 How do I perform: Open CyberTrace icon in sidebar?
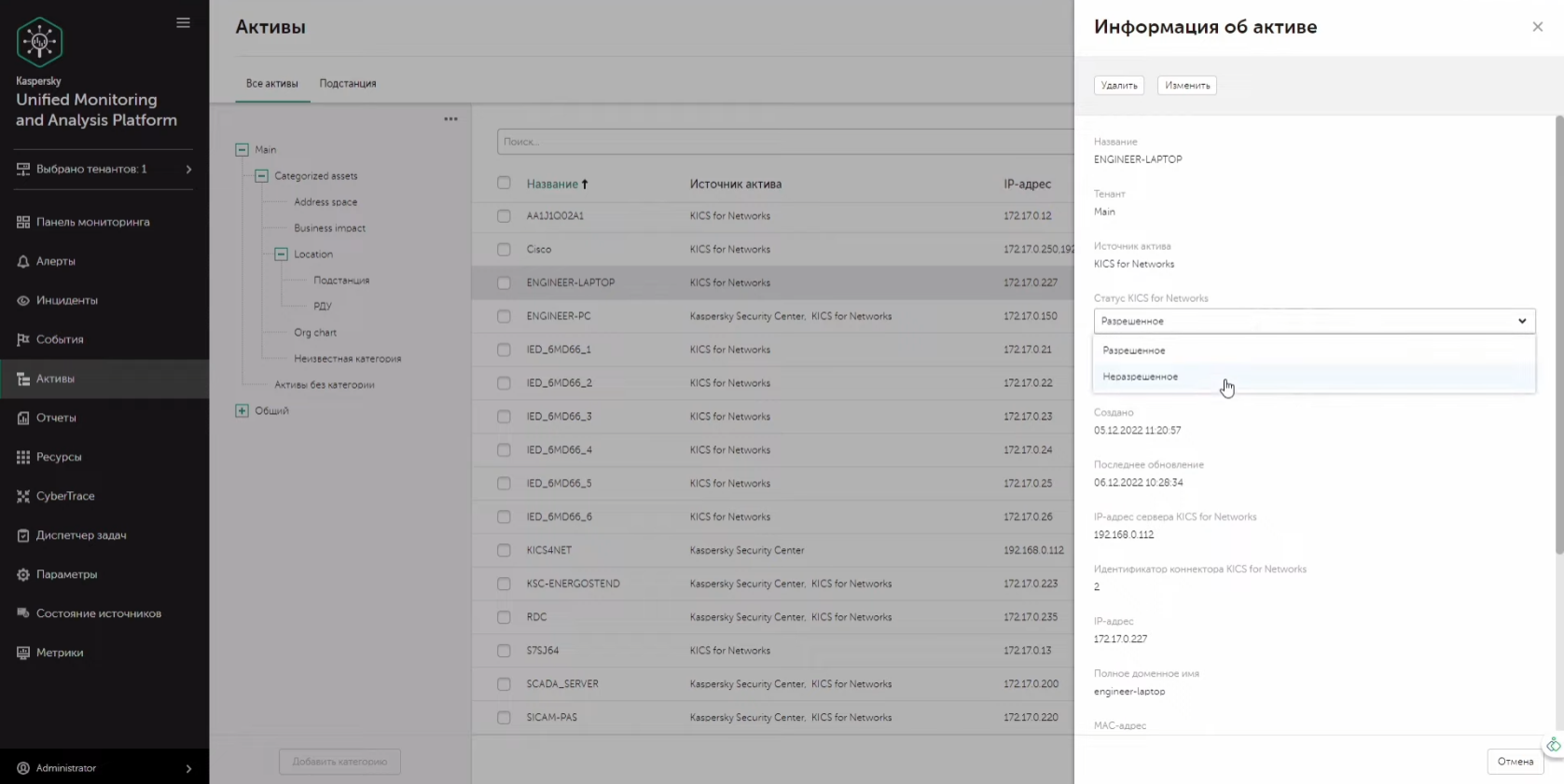click(23, 497)
